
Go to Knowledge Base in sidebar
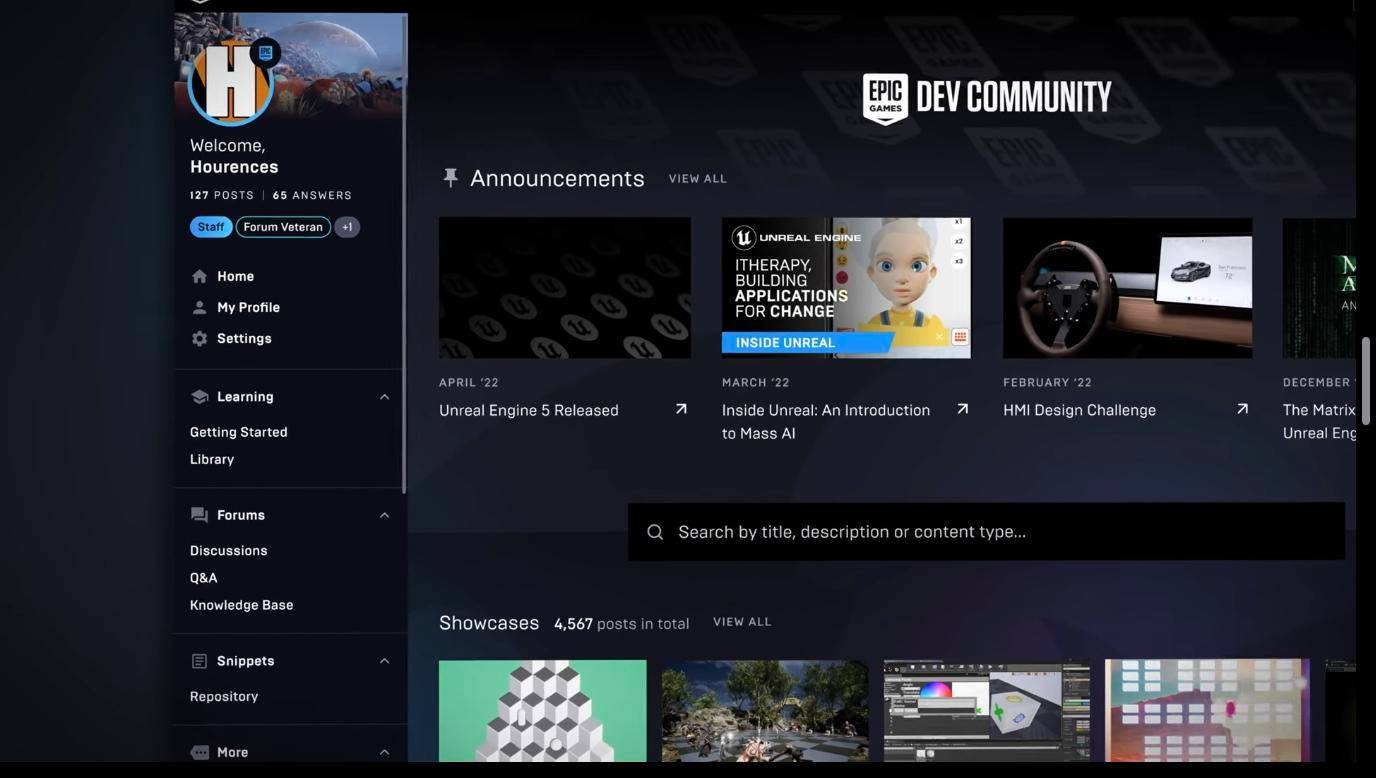click(x=241, y=605)
